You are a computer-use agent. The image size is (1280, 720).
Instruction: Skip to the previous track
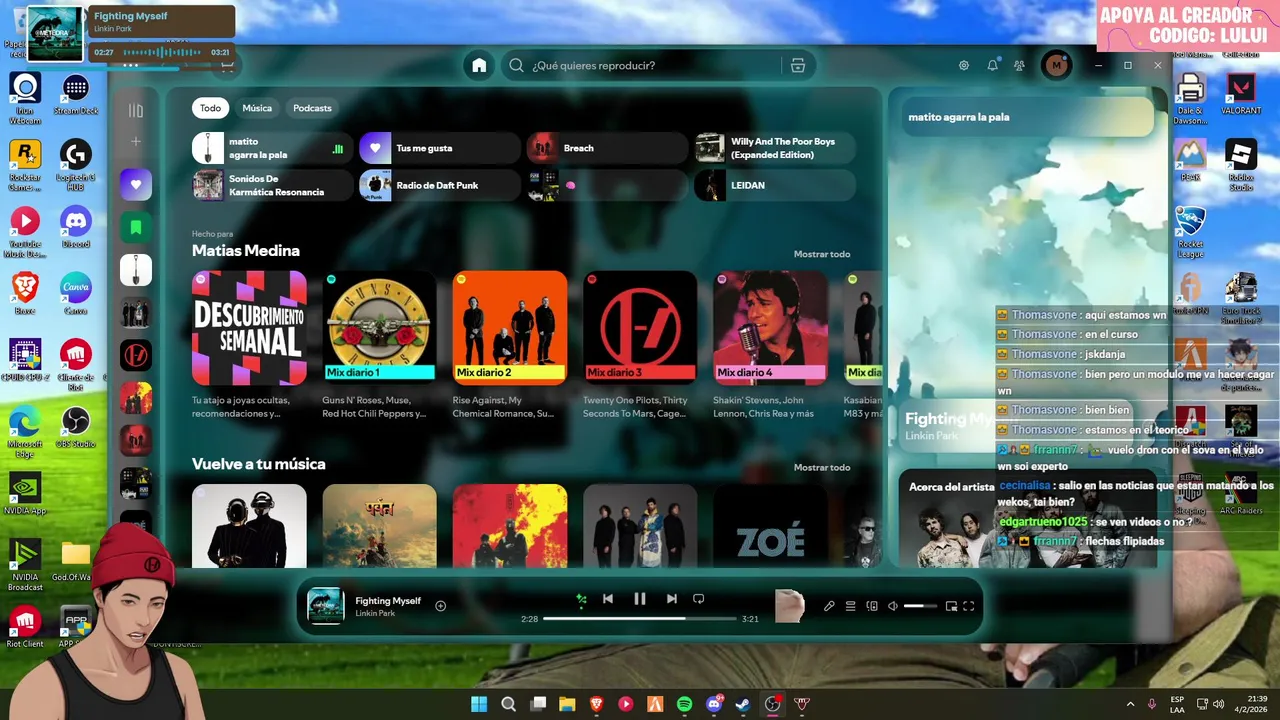point(608,599)
